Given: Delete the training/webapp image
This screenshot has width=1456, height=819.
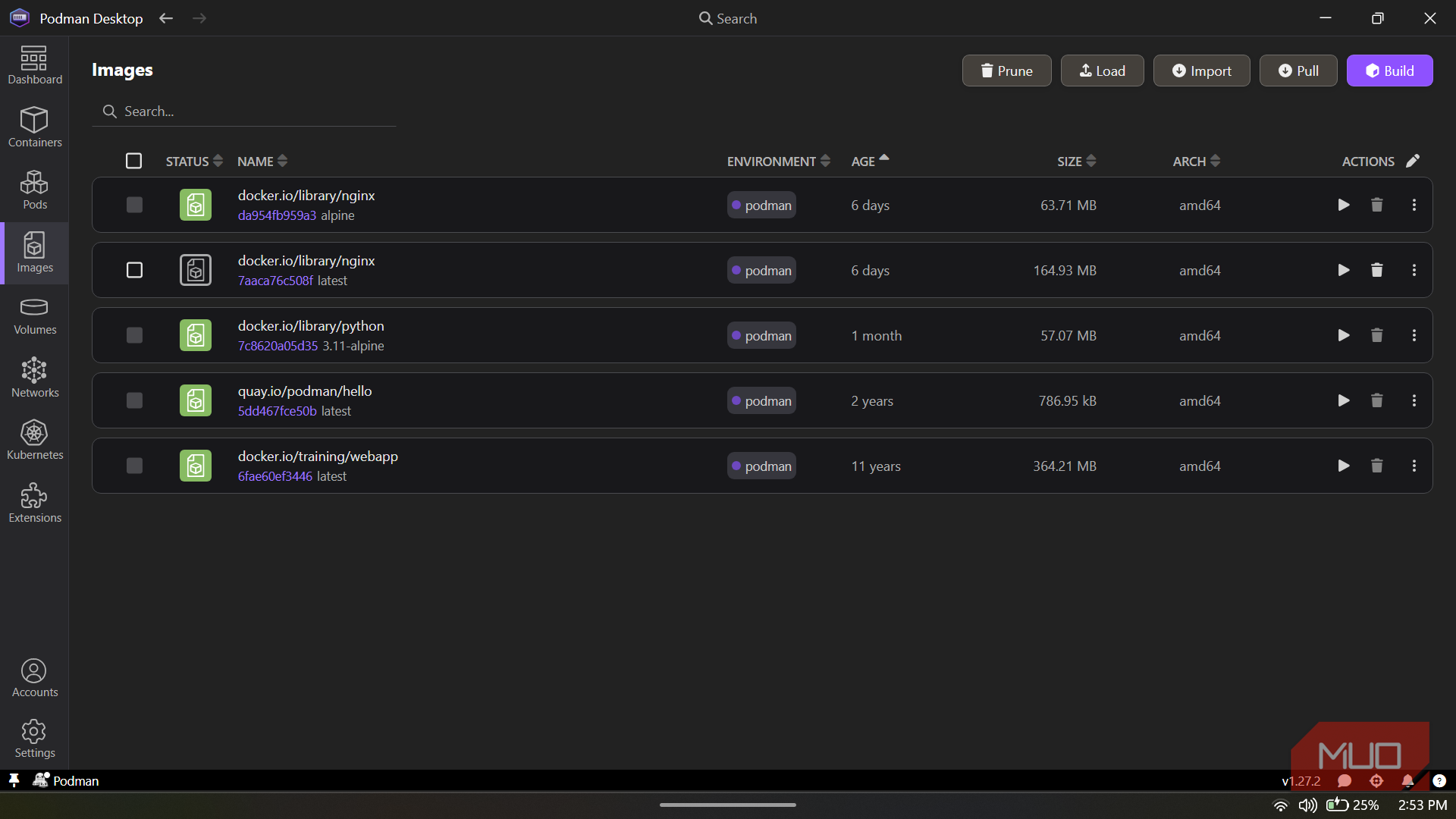Looking at the screenshot, I should (x=1377, y=466).
